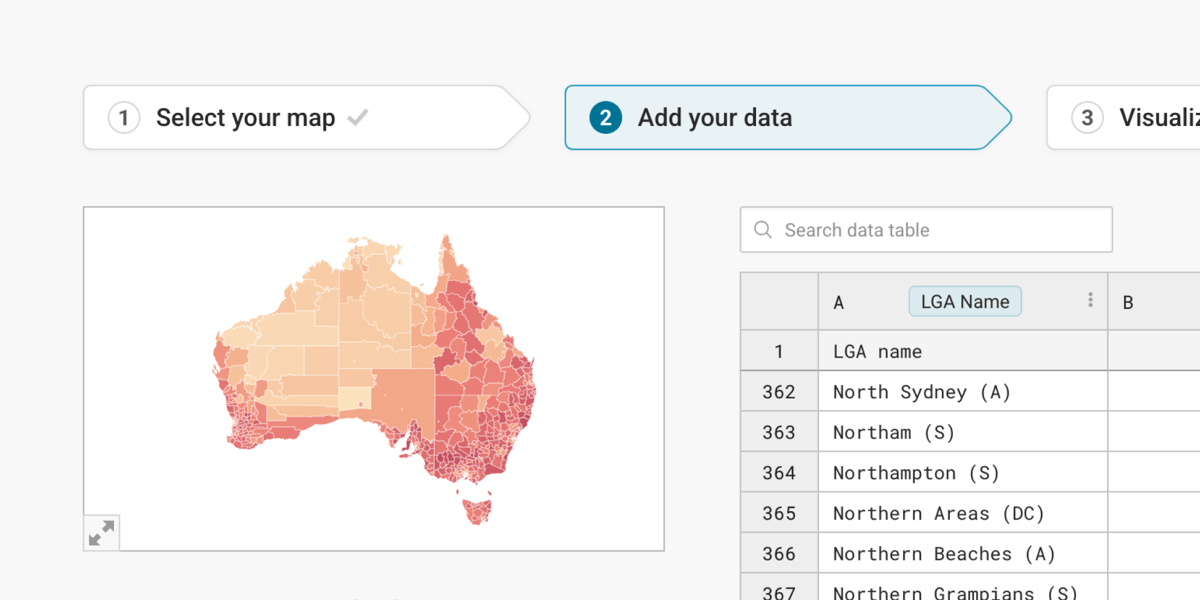
Task: Select the 'Northampton (S)' cell
Action: 963,472
